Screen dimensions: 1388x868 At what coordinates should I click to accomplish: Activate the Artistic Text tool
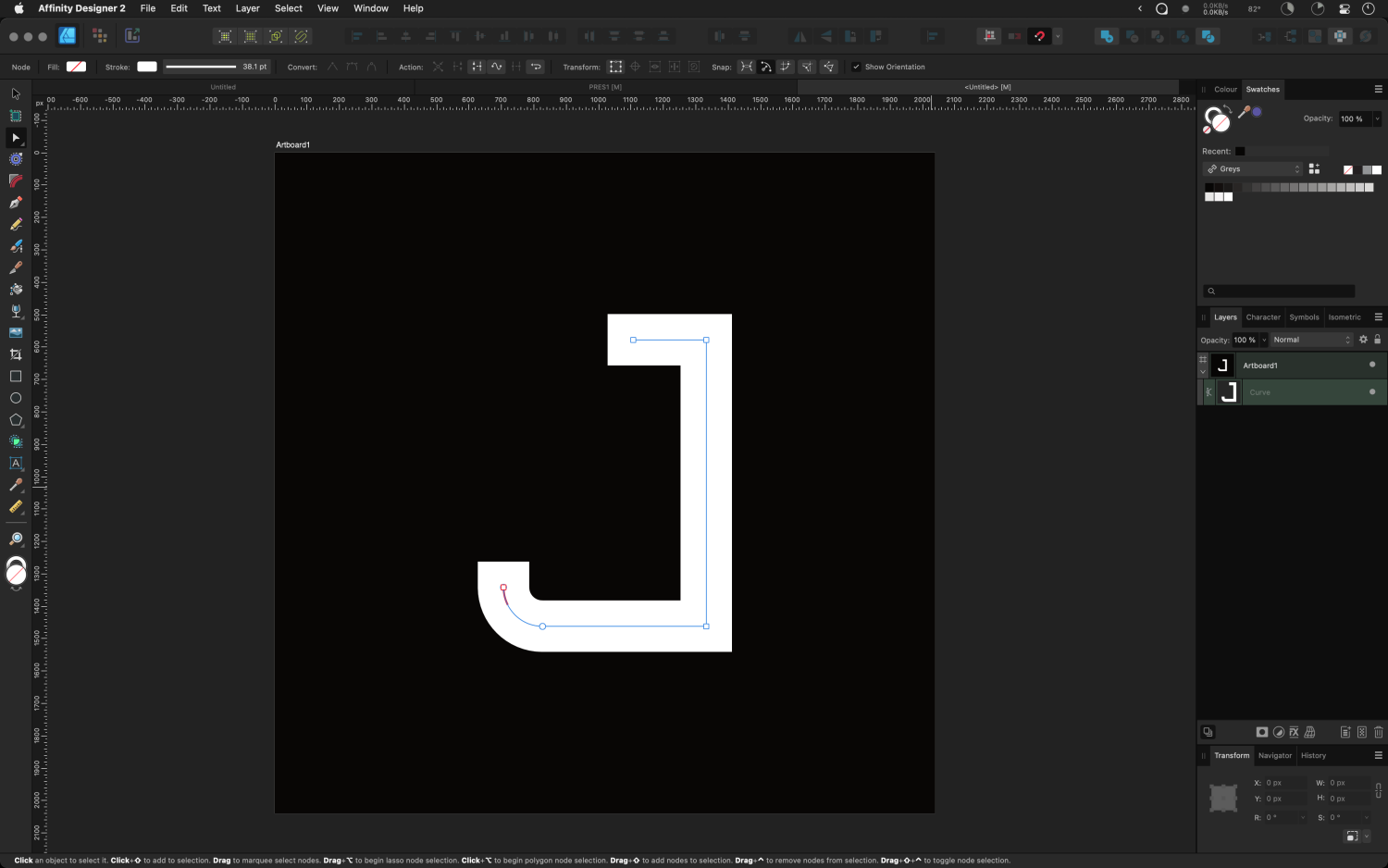pyautogui.click(x=16, y=463)
